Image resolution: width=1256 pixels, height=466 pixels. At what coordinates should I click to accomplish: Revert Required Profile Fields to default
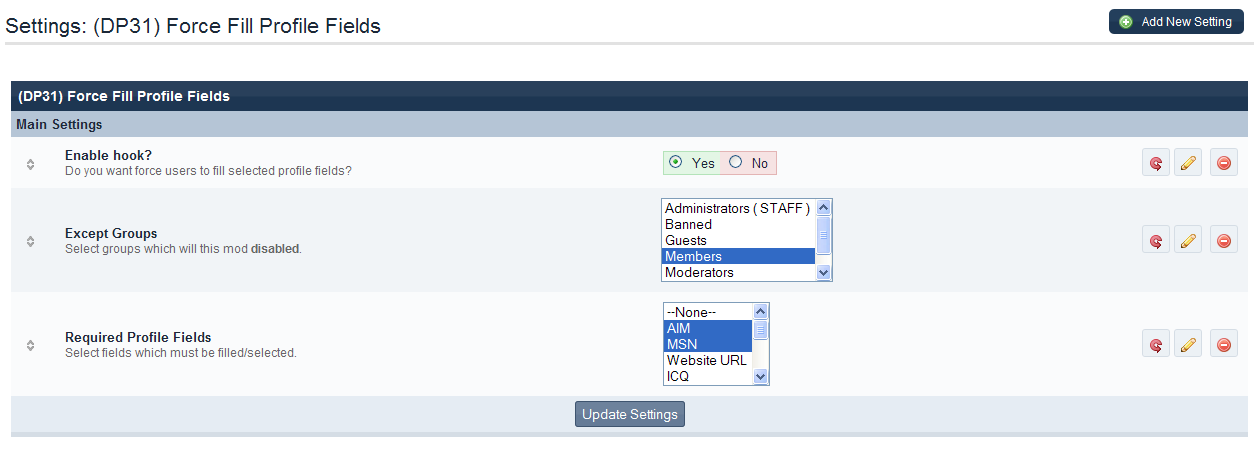tap(1156, 344)
